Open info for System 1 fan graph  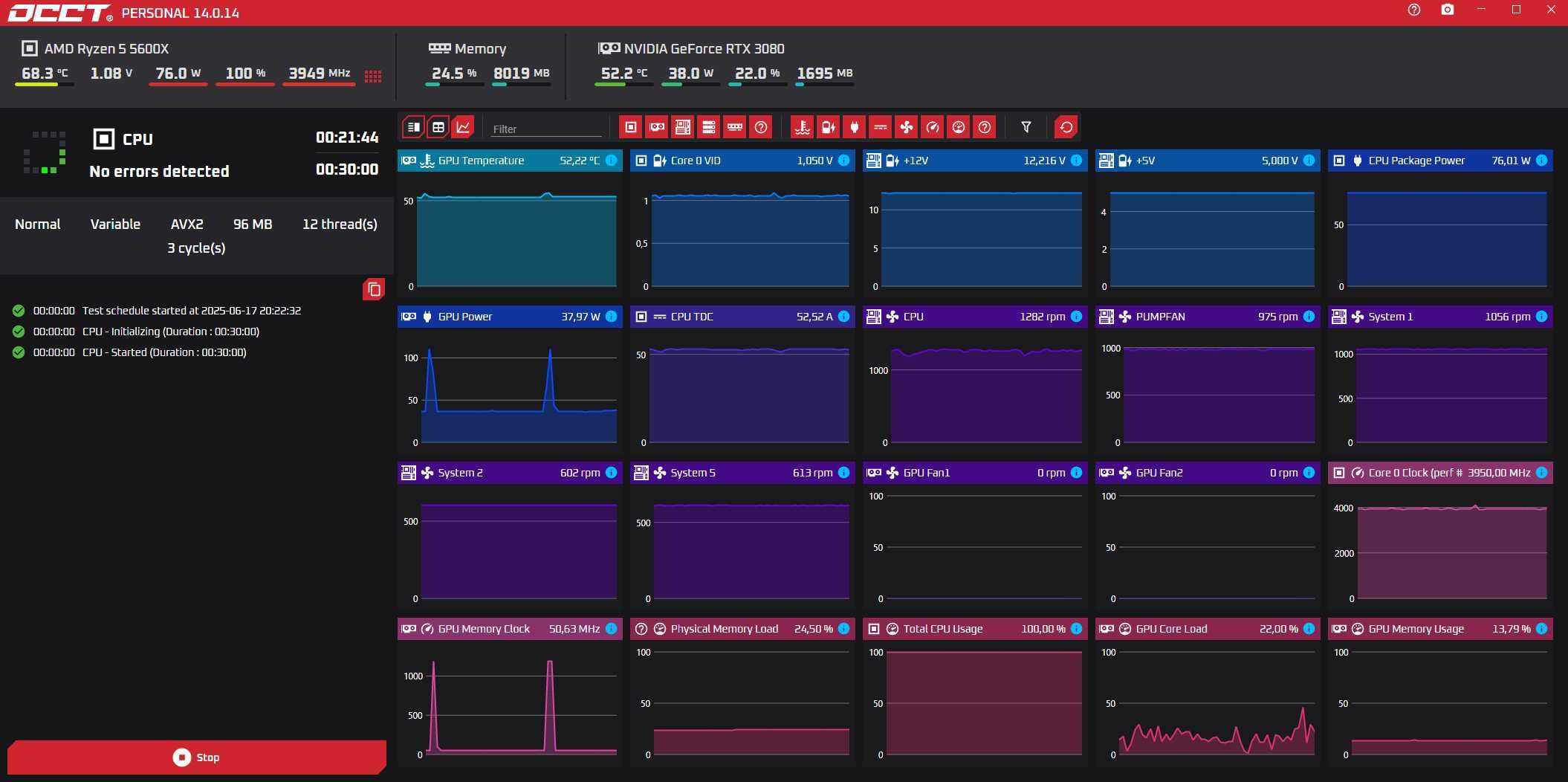click(x=1541, y=316)
